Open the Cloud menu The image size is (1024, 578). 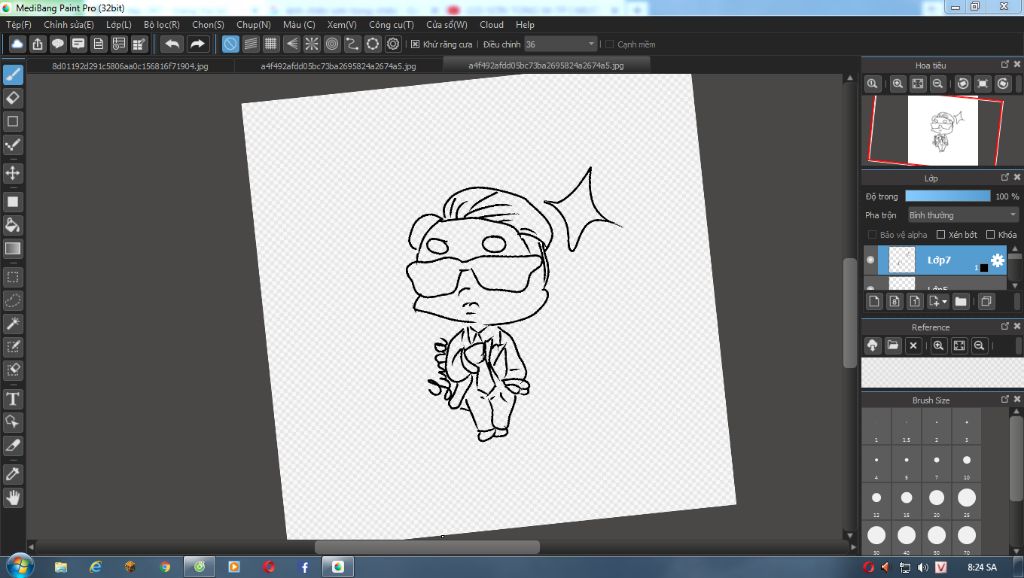click(x=491, y=25)
